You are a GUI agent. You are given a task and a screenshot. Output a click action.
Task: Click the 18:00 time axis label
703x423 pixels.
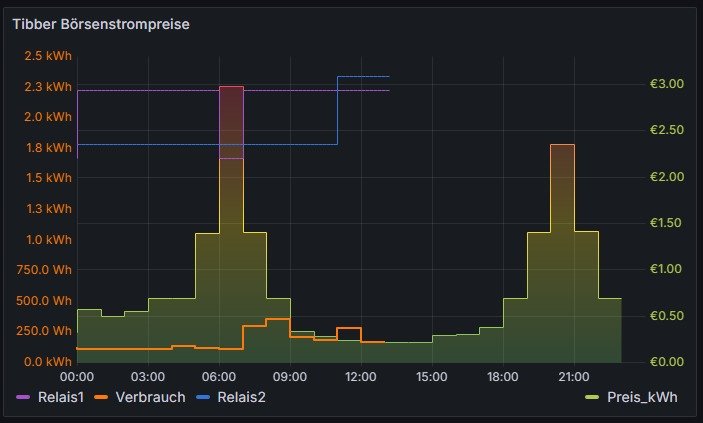502,377
